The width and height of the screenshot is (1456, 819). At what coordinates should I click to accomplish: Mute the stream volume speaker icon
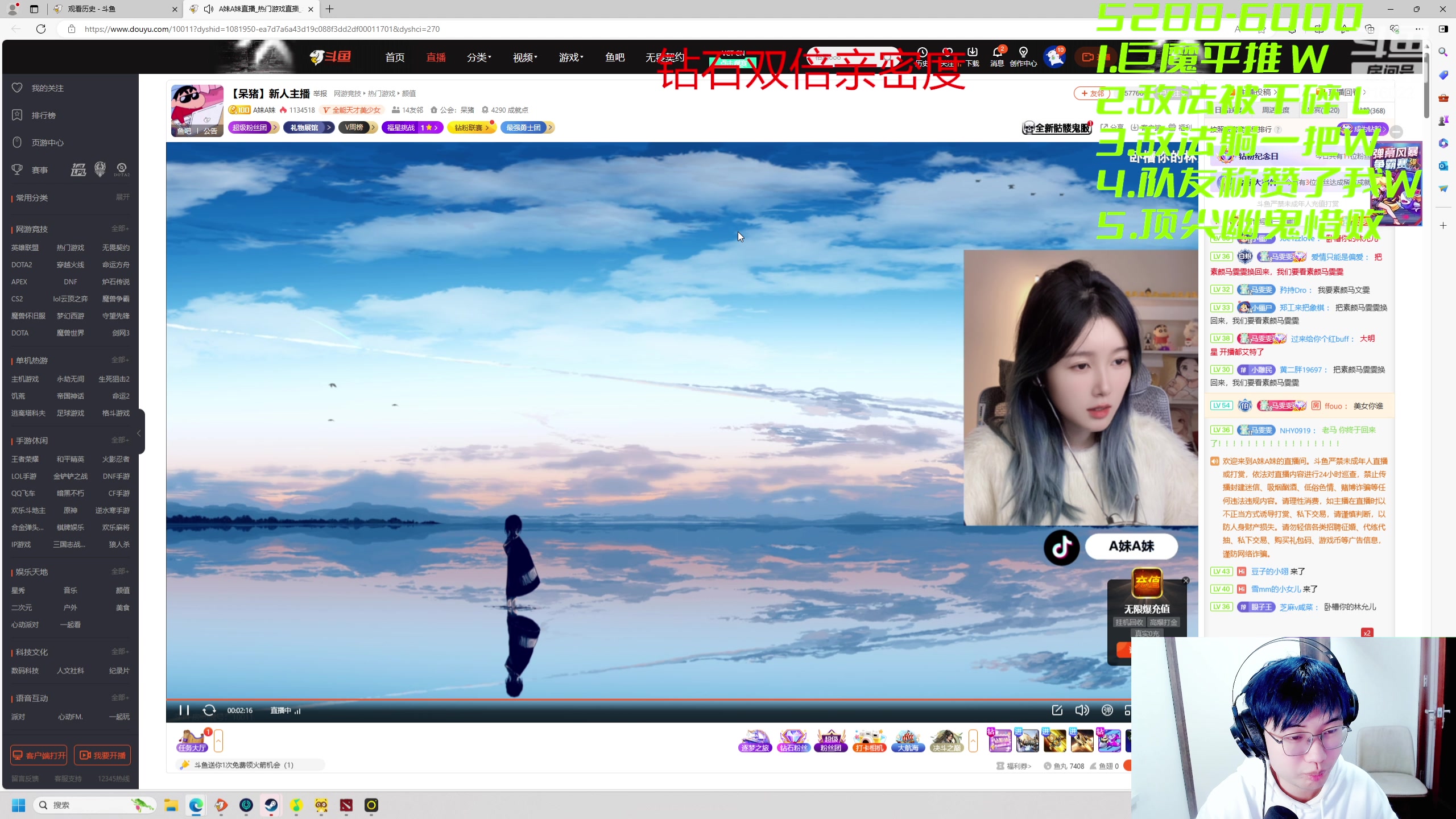click(x=1082, y=710)
